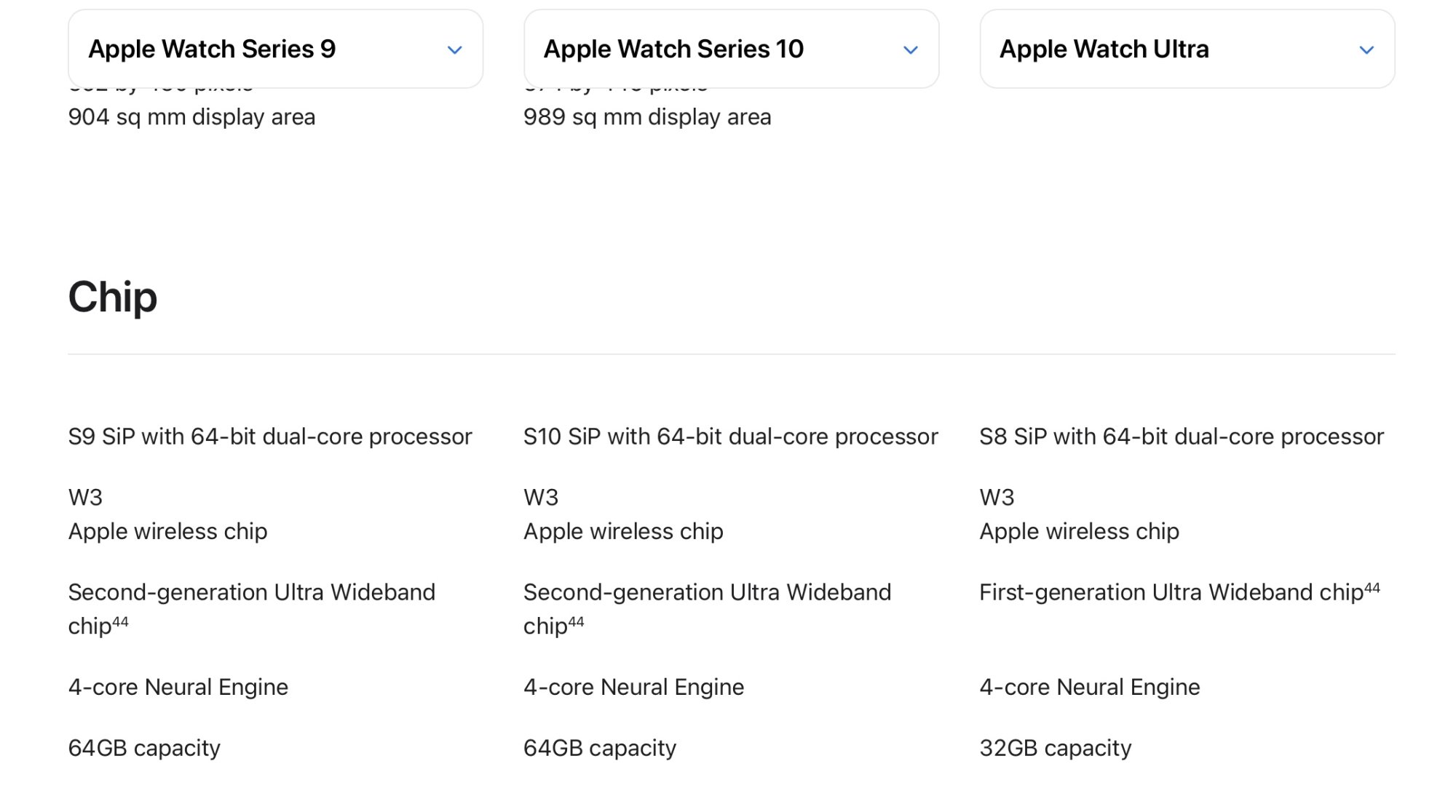Click 4-core Neural Engine in the Ultra column
Viewport: 1456px width, 812px height.
coord(1089,687)
